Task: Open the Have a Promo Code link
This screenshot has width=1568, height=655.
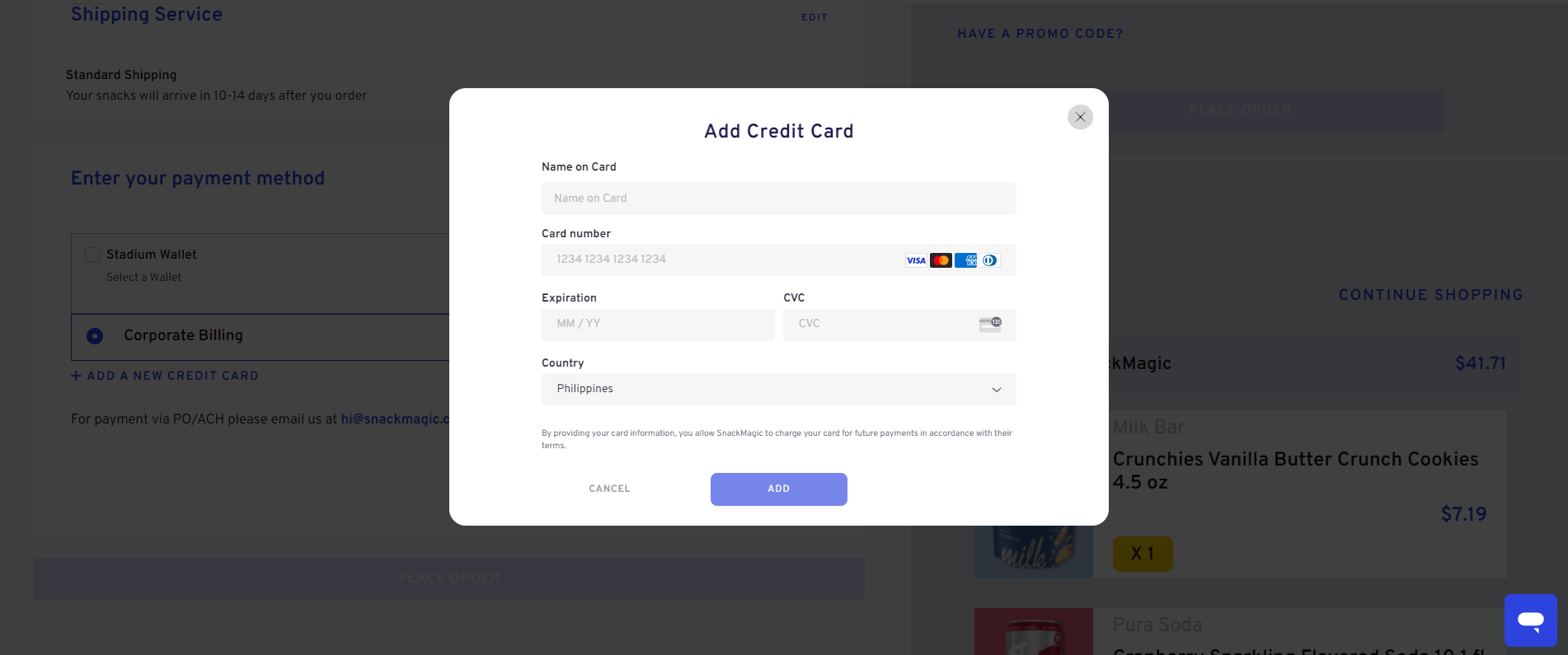Action: click(1040, 34)
